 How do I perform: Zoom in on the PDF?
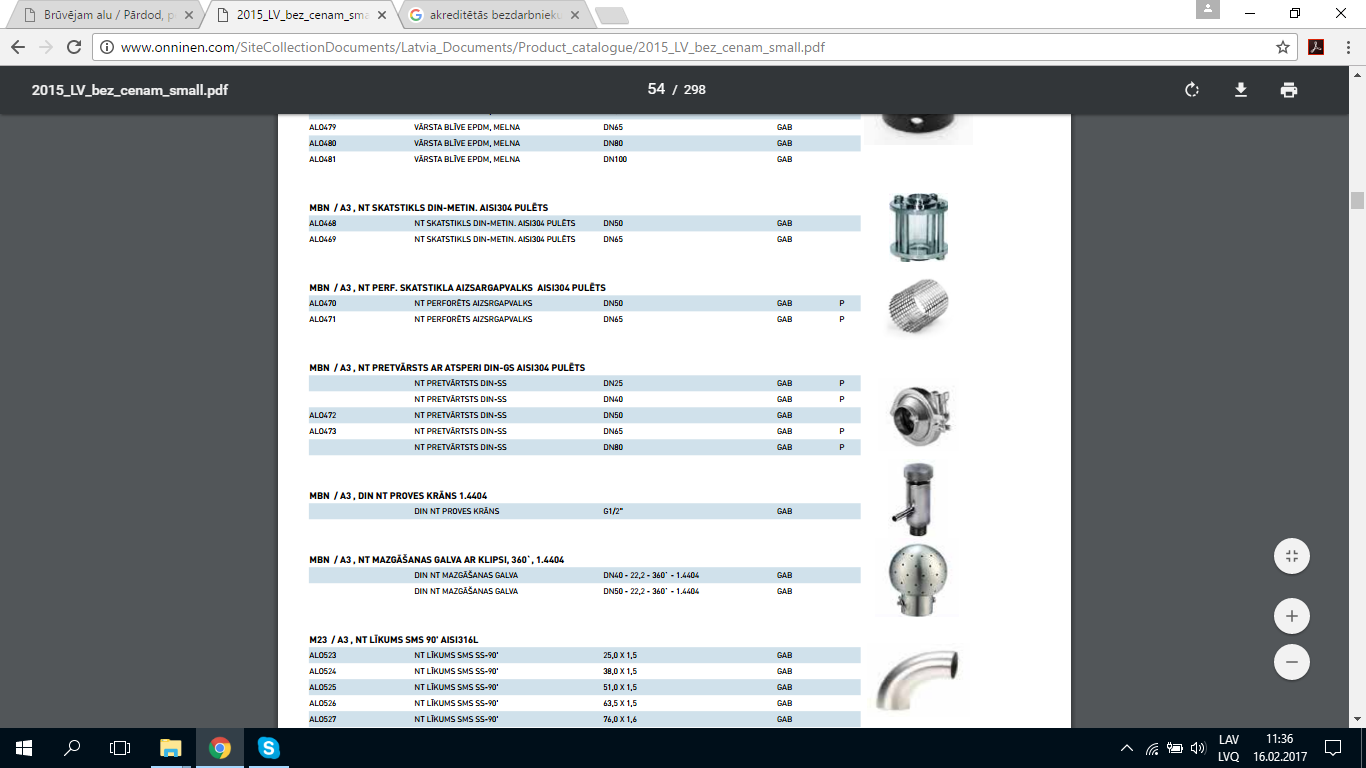point(1292,616)
